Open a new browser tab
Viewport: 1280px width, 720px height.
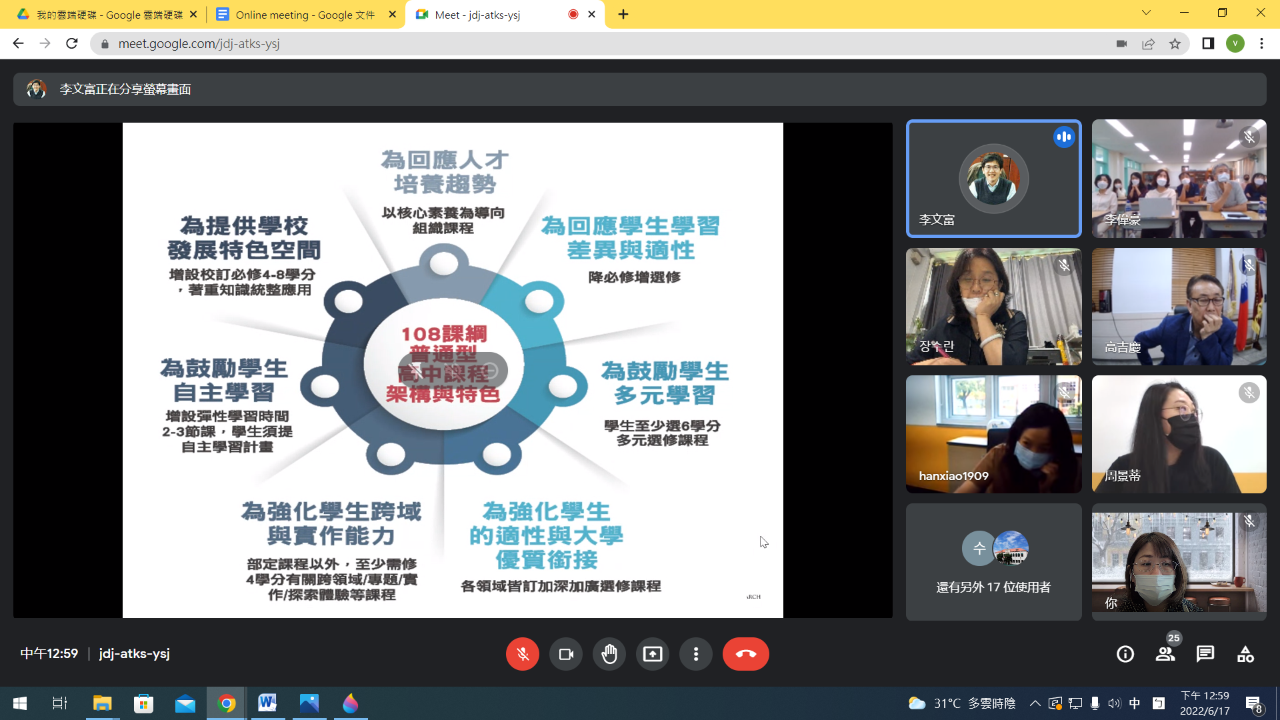[x=623, y=14]
